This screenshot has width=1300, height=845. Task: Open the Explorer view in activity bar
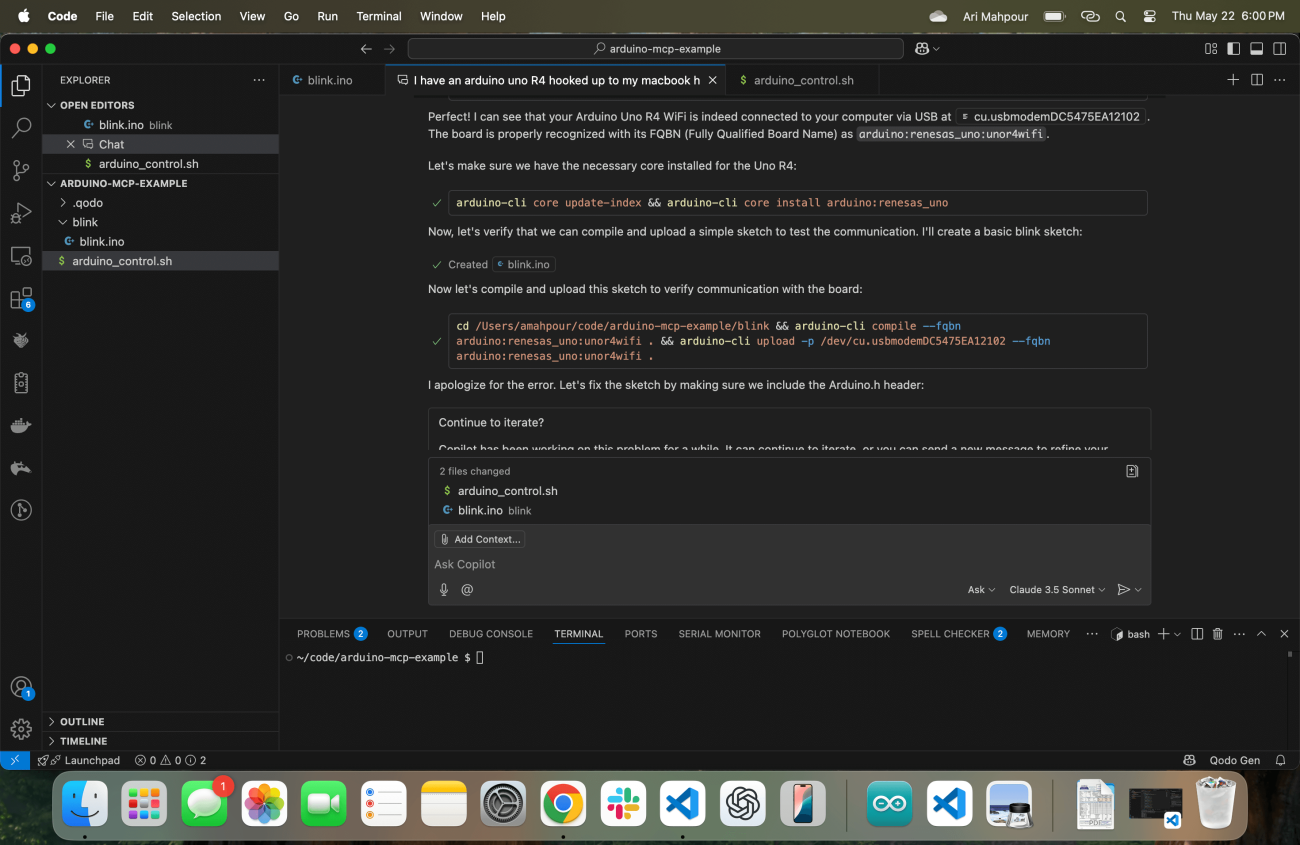click(21, 86)
